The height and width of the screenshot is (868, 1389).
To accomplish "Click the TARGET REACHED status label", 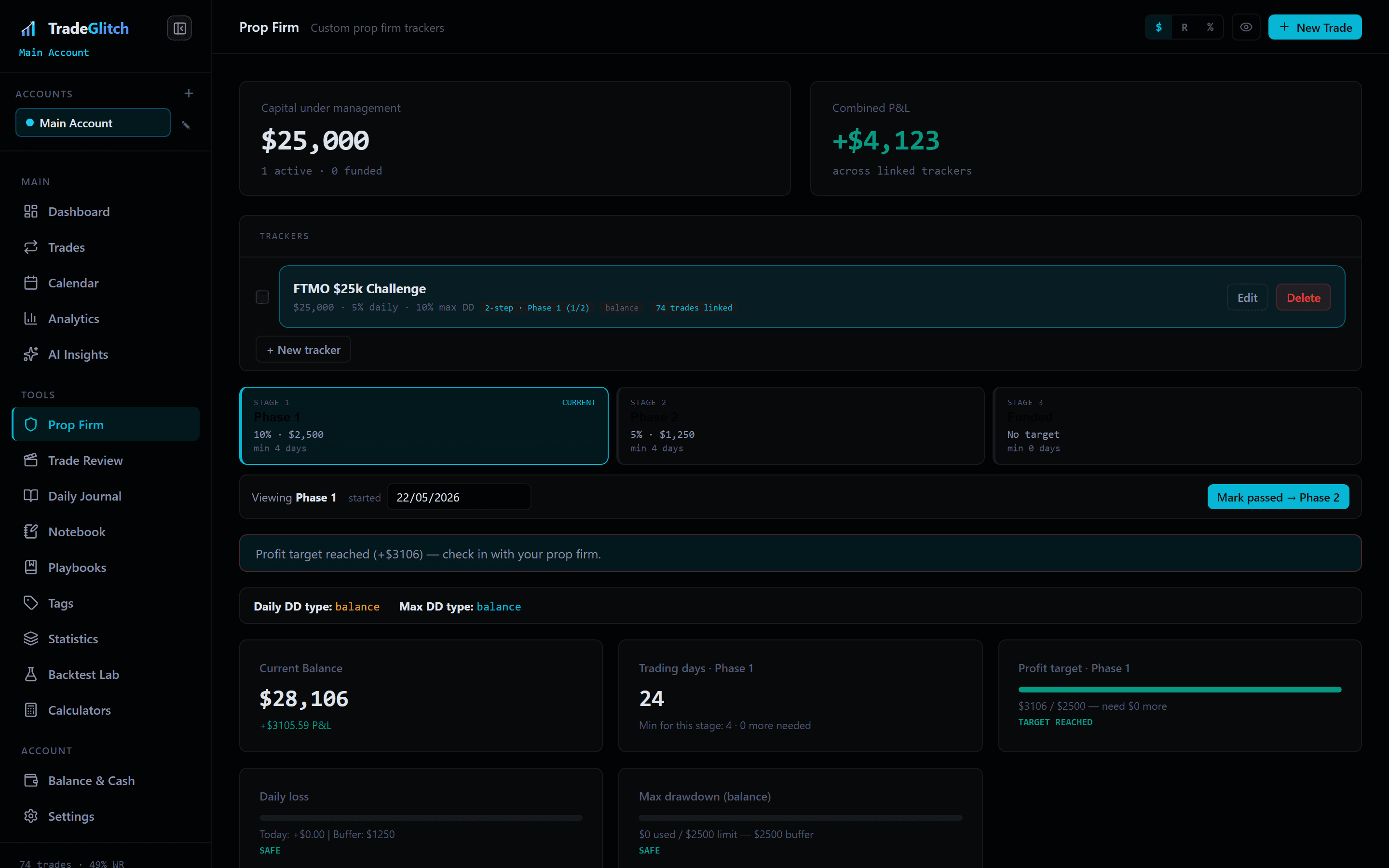I will coord(1055,722).
